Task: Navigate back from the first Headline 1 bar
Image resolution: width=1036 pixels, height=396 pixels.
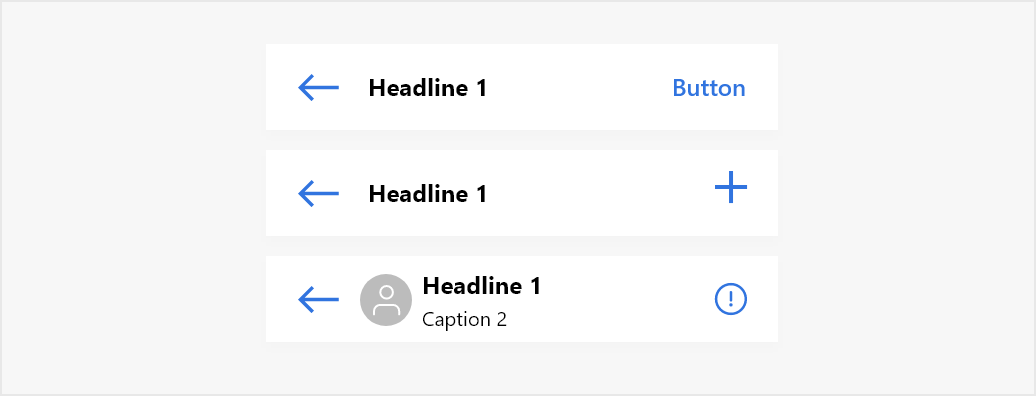Action: [x=318, y=87]
